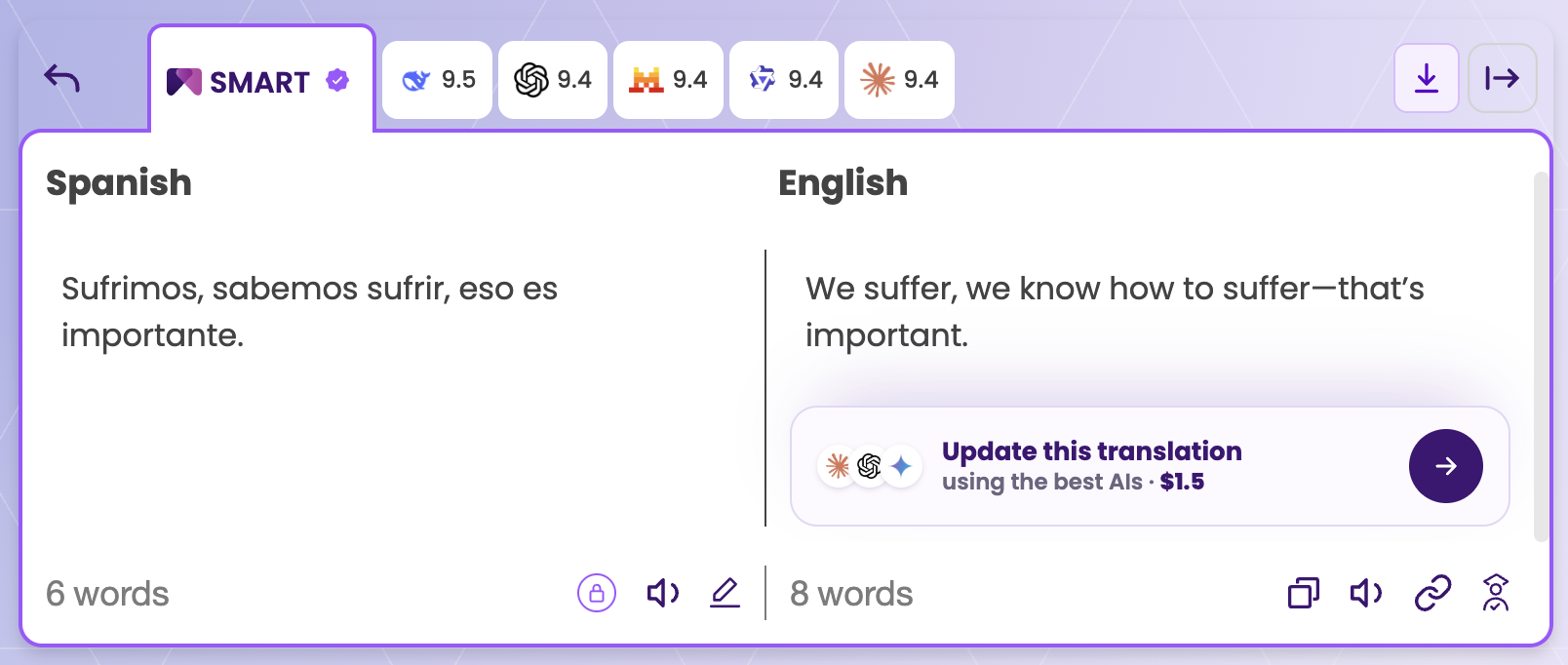Screen dimensions: 1568x665
Task: Download the translation with the download icon
Action: (x=1427, y=78)
